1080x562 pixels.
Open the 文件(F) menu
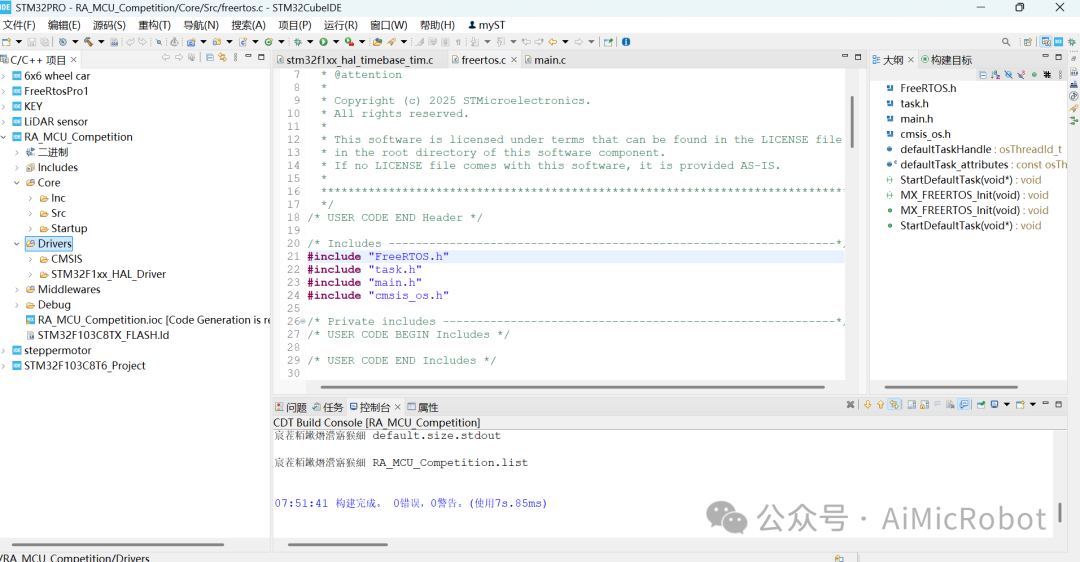19,25
